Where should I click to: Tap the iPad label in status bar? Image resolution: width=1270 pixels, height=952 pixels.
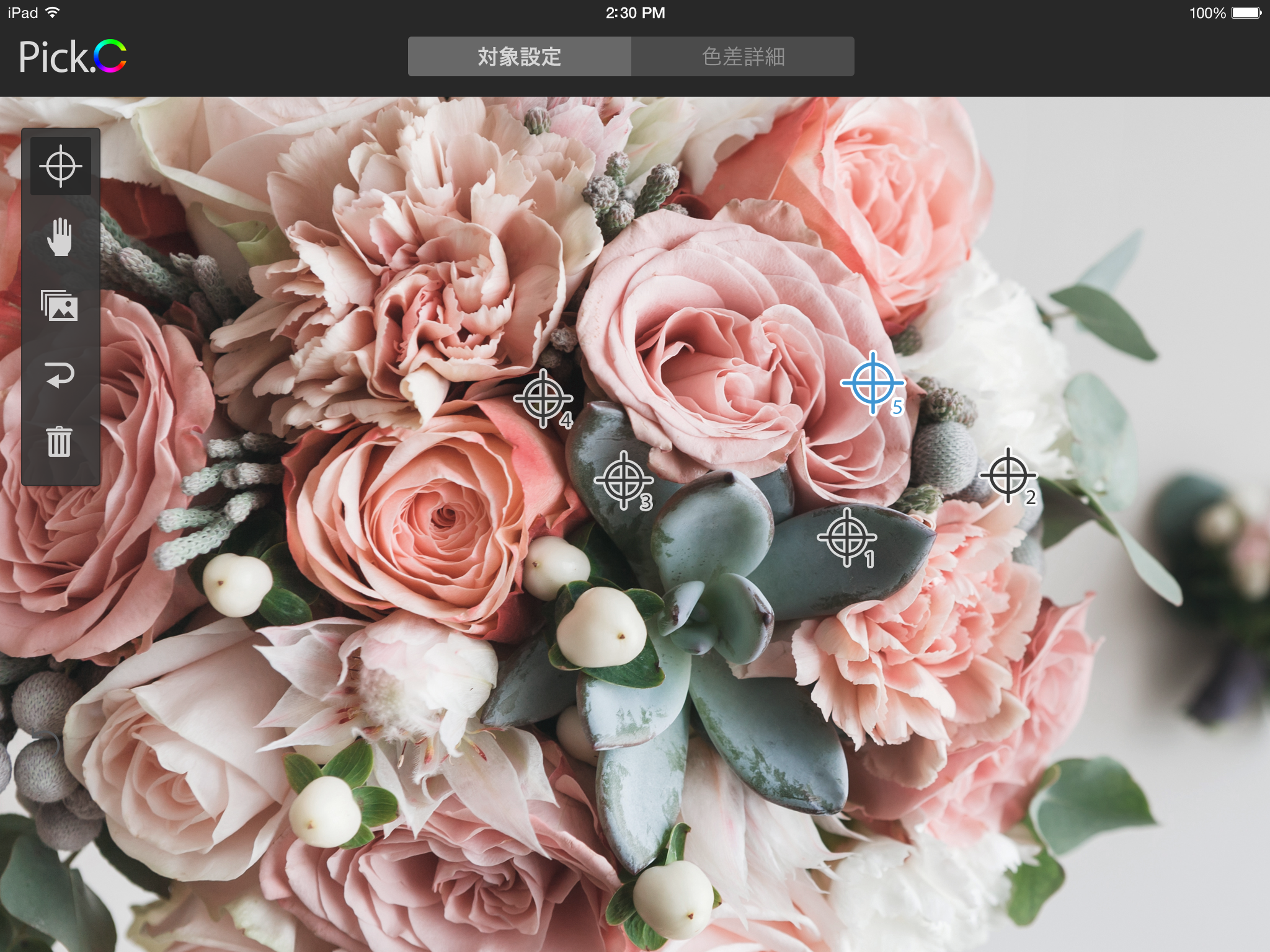[x=23, y=13]
